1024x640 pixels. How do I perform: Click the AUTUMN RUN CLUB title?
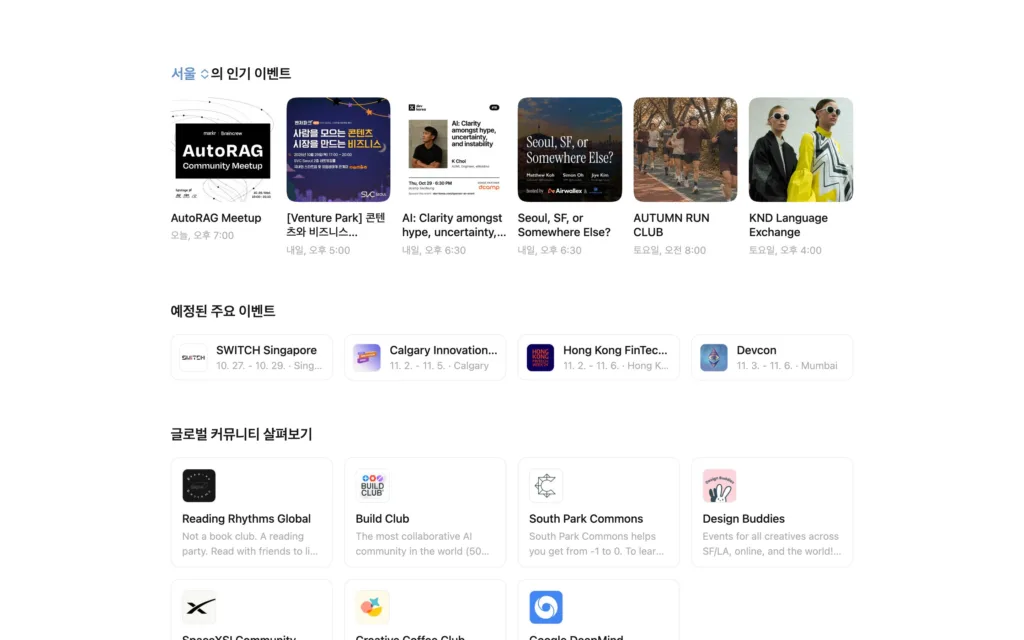(671, 225)
